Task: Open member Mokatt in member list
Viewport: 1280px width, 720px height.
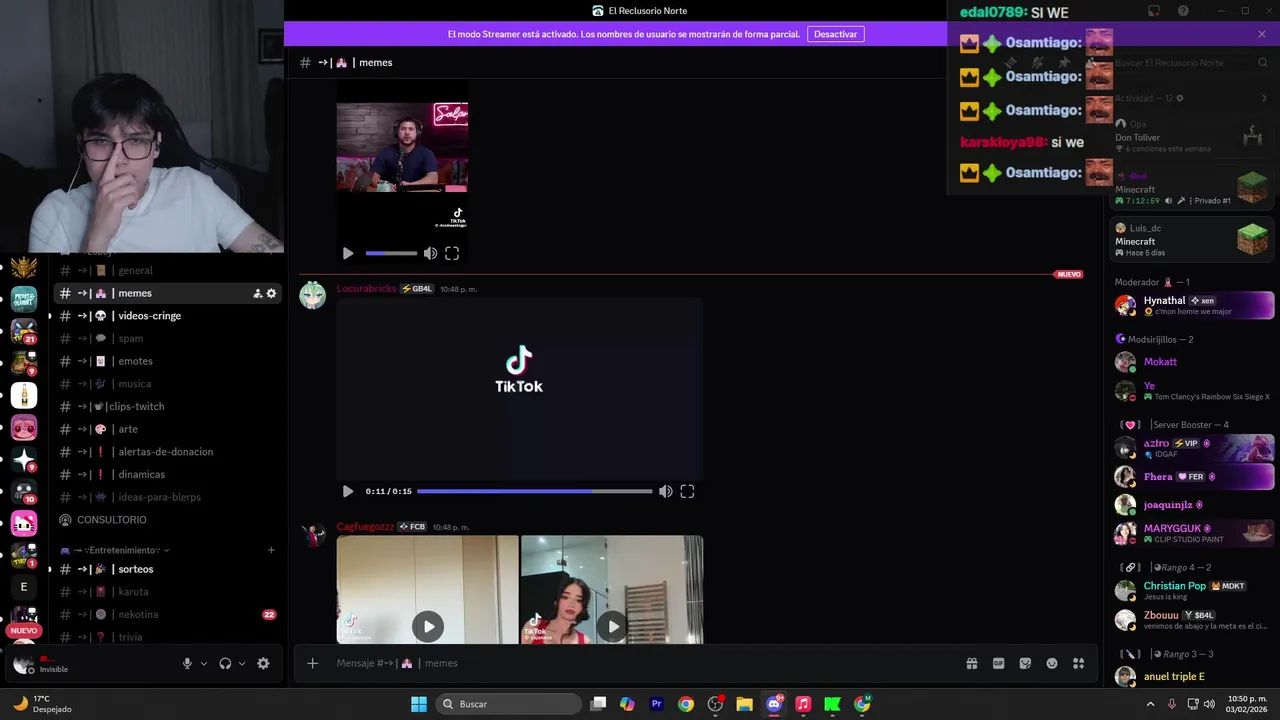Action: click(1194, 362)
